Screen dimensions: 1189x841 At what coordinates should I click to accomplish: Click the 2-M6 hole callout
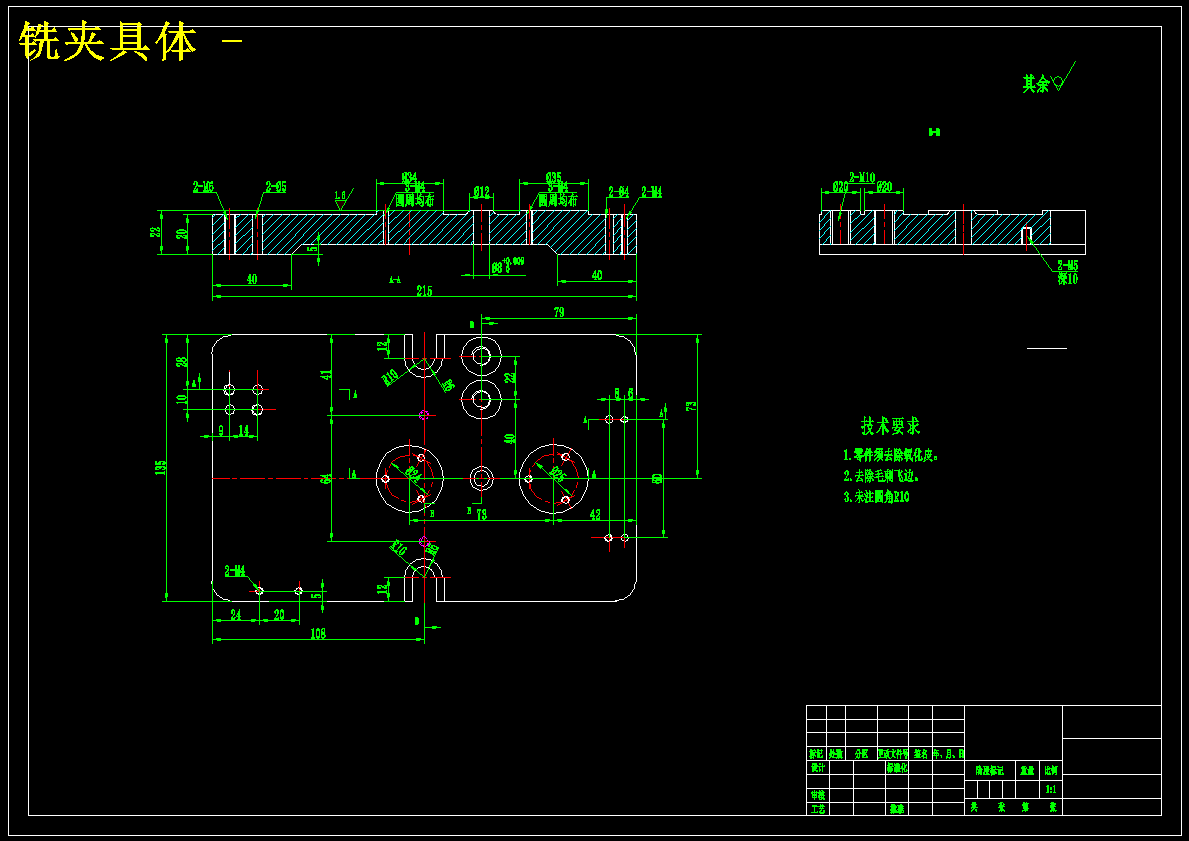click(x=203, y=187)
